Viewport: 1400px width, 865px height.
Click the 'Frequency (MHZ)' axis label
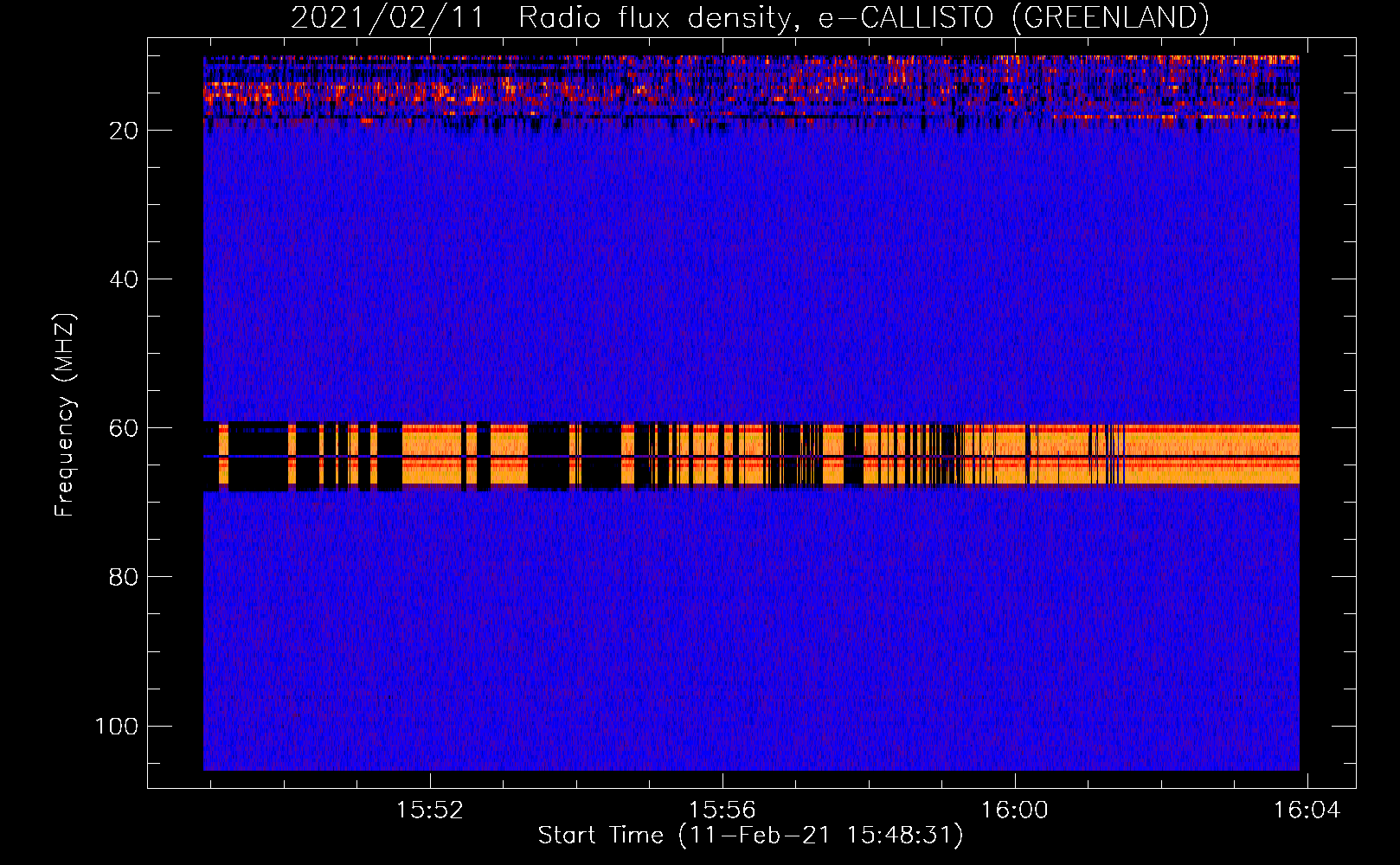click(x=65, y=415)
